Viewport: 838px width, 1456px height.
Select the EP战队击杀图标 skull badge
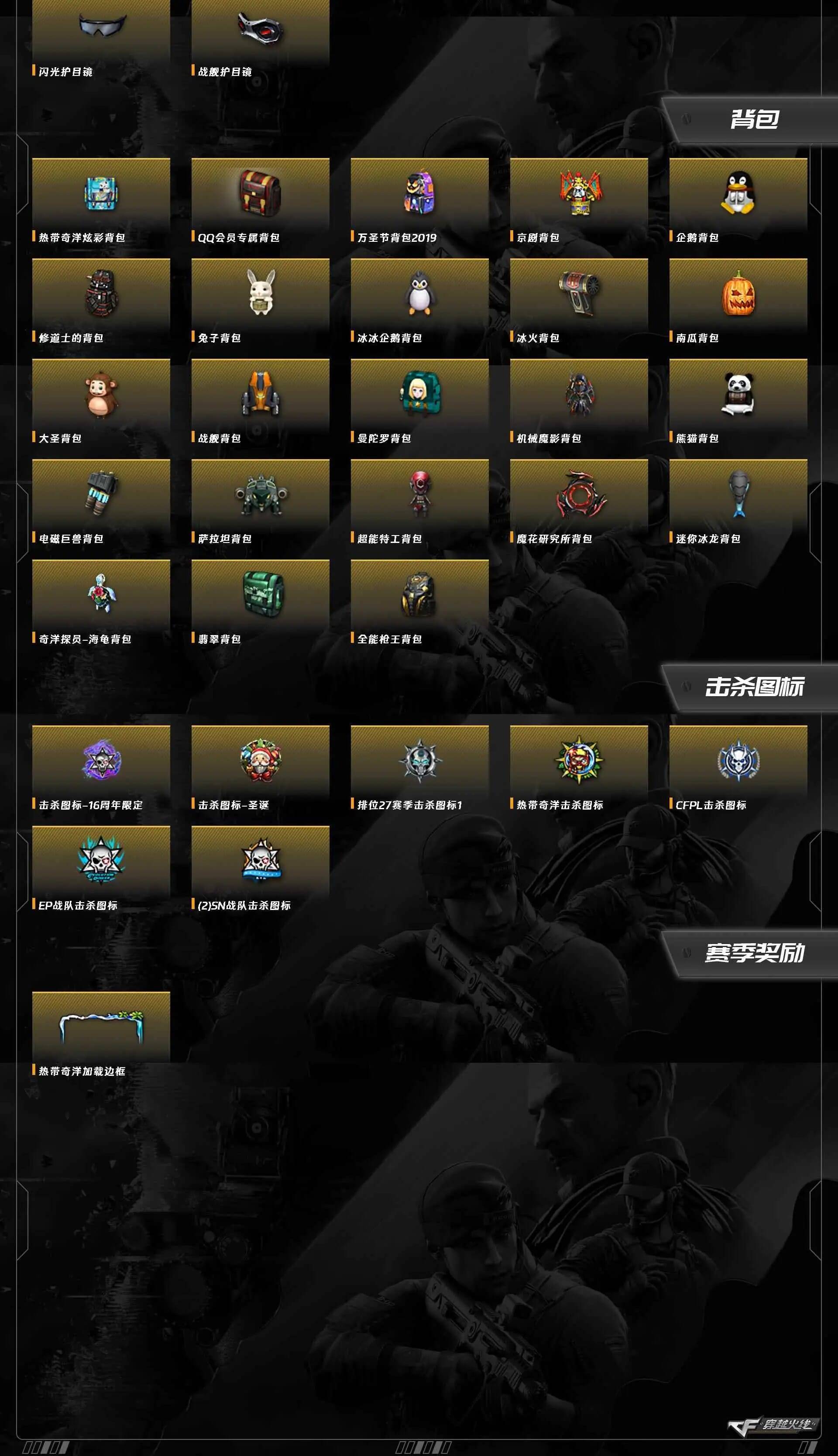tap(101, 861)
